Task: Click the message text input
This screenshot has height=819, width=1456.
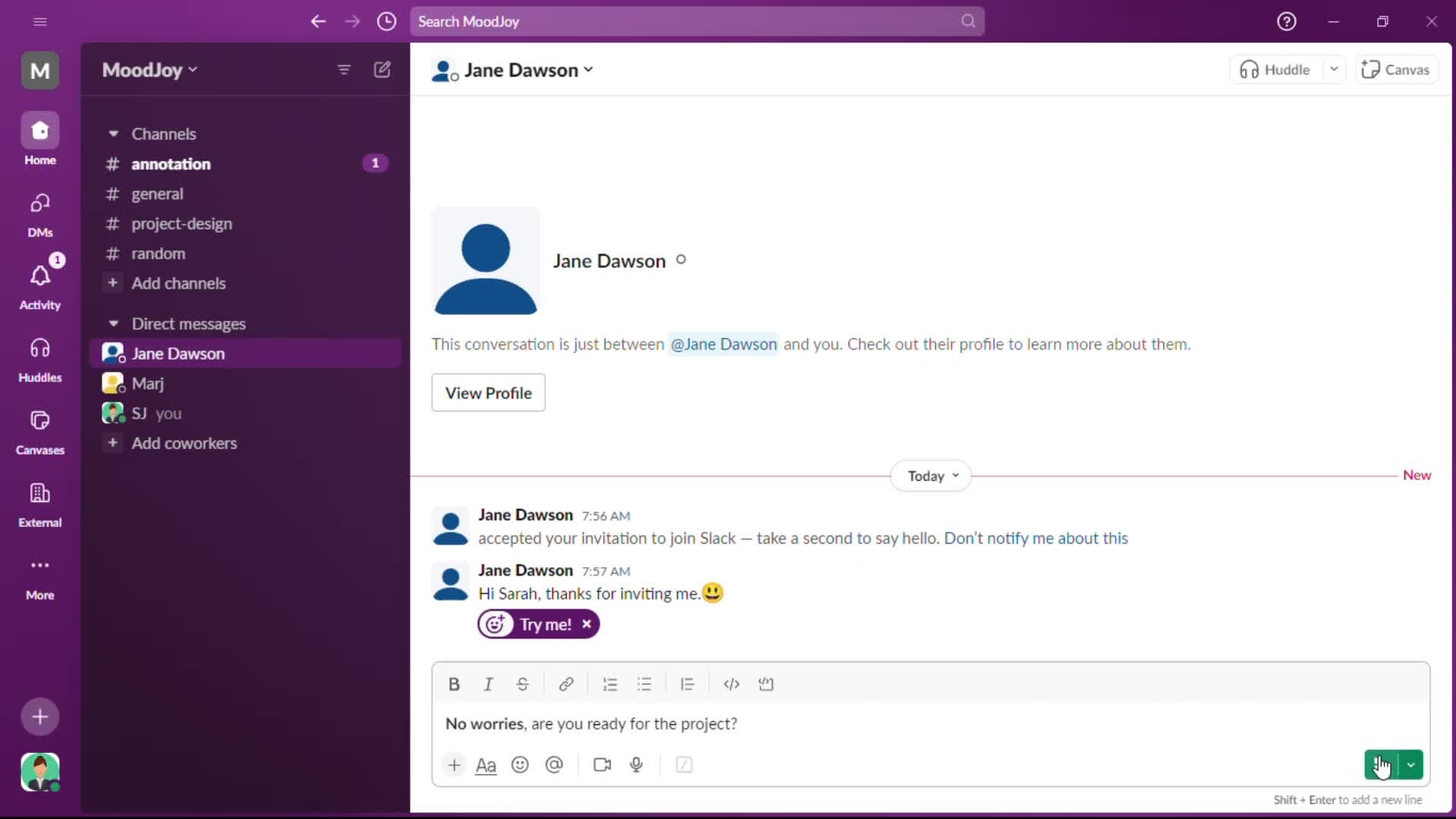Action: (x=931, y=724)
